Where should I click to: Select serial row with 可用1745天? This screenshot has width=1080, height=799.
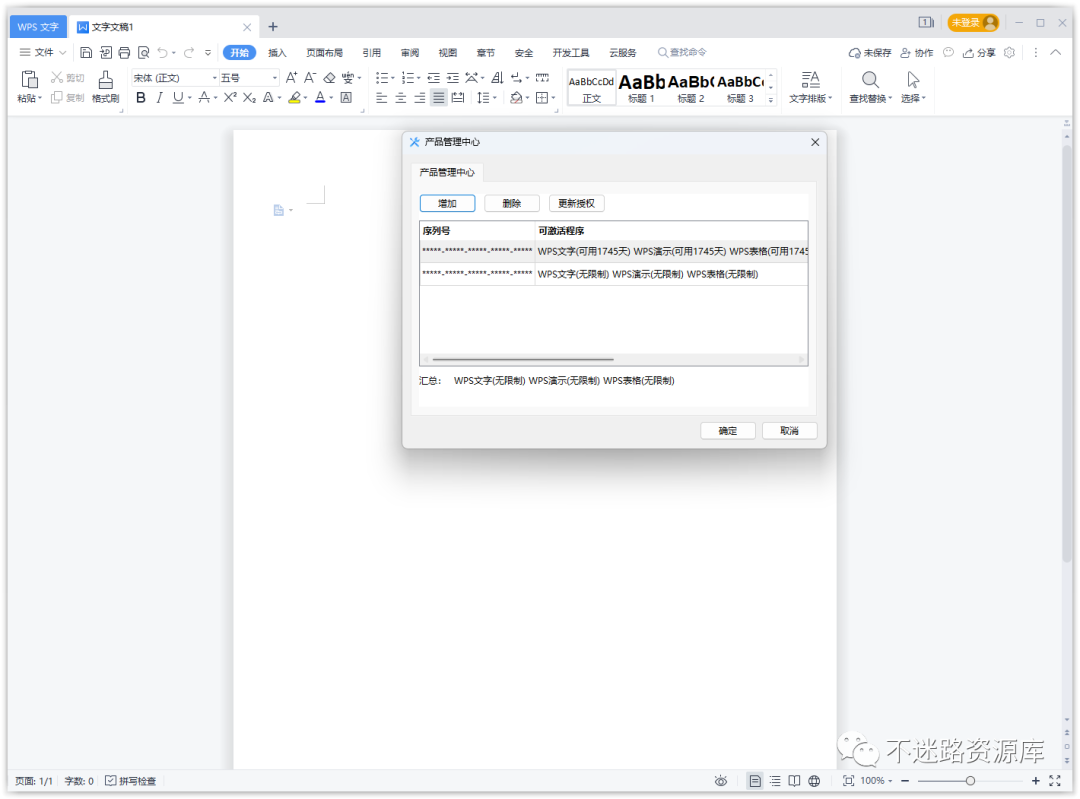point(614,251)
